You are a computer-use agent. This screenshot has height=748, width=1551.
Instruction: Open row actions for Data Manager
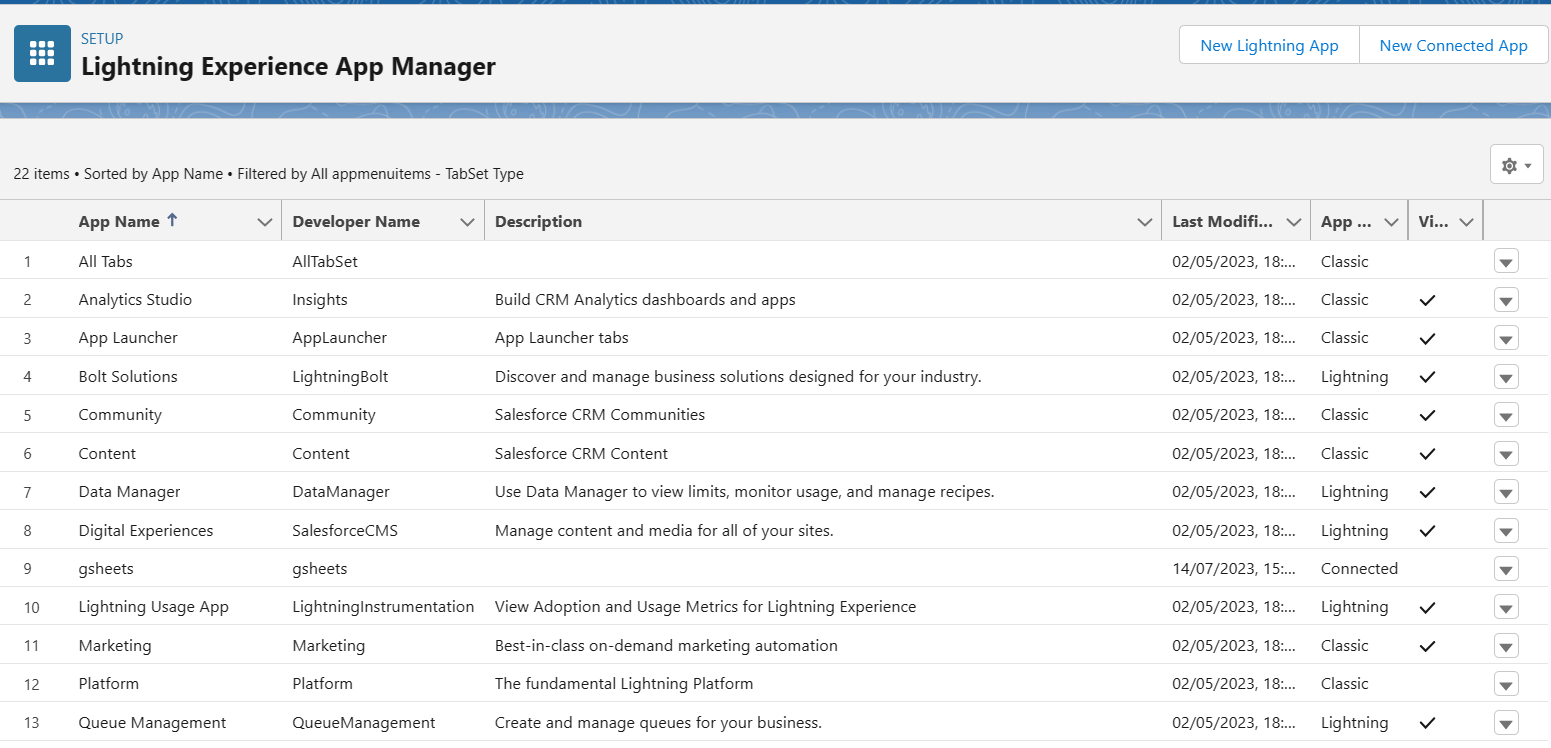(x=1506, y=492)
